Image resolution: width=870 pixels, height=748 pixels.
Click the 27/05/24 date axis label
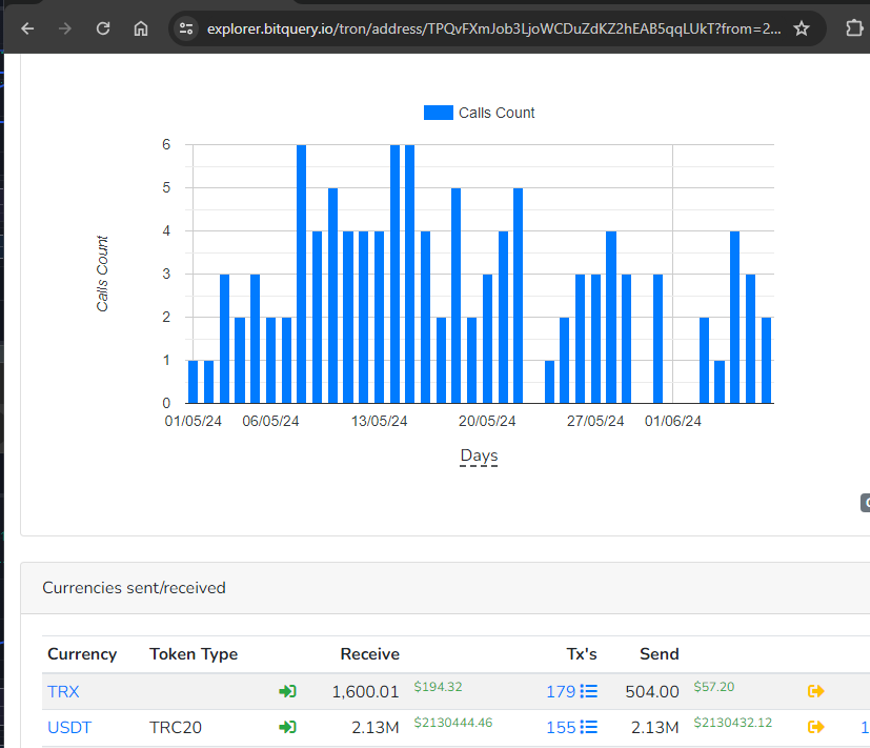(595, 421)
